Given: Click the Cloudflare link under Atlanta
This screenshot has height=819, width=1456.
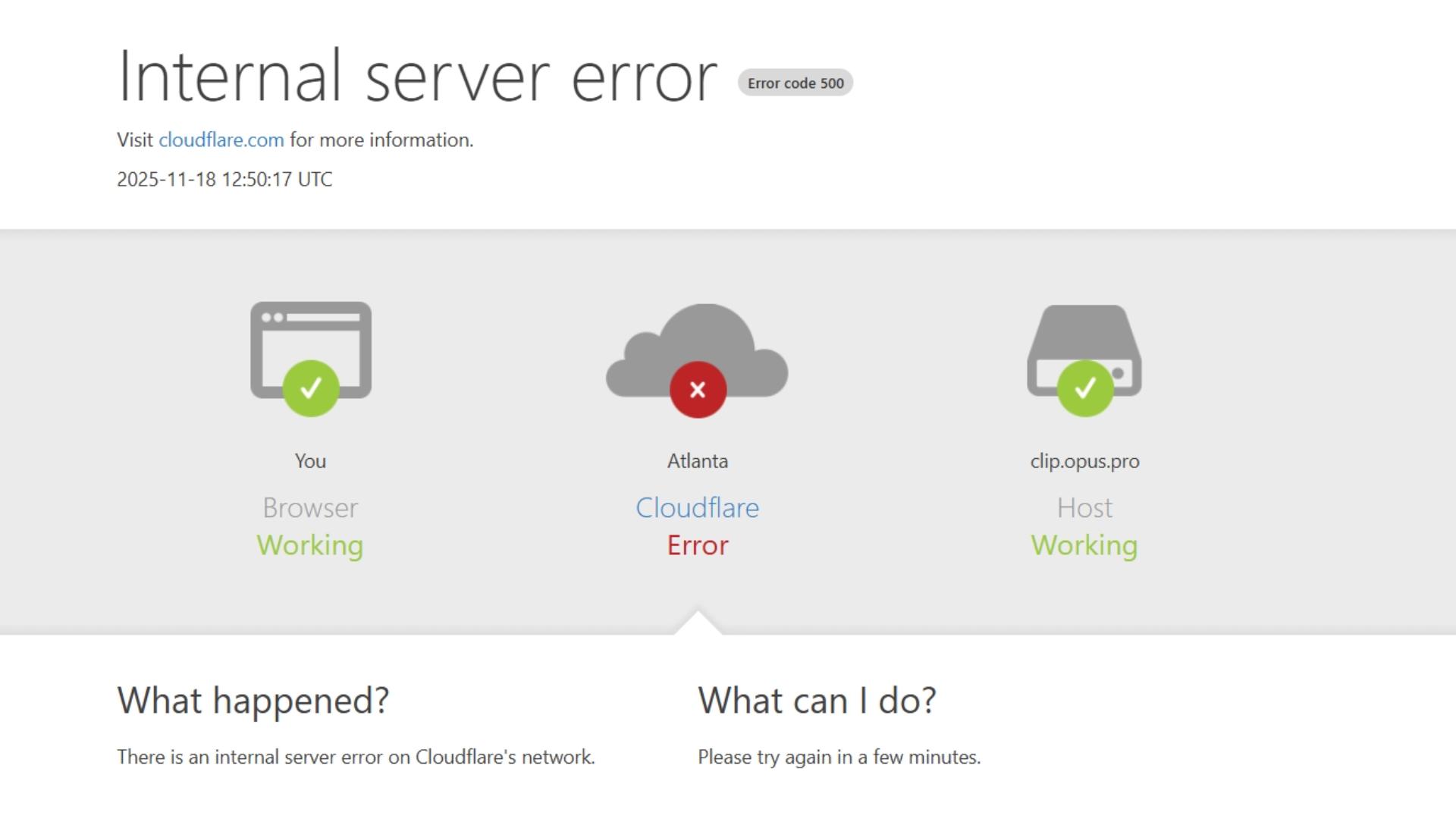Looking at the screenshot, I should pos(698,508).
